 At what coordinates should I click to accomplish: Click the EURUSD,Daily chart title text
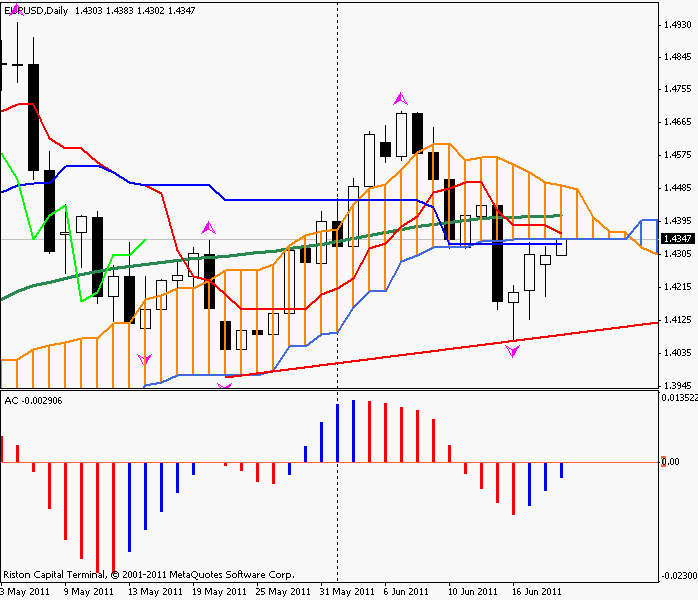pyautogui.click(x=36, y=11)
